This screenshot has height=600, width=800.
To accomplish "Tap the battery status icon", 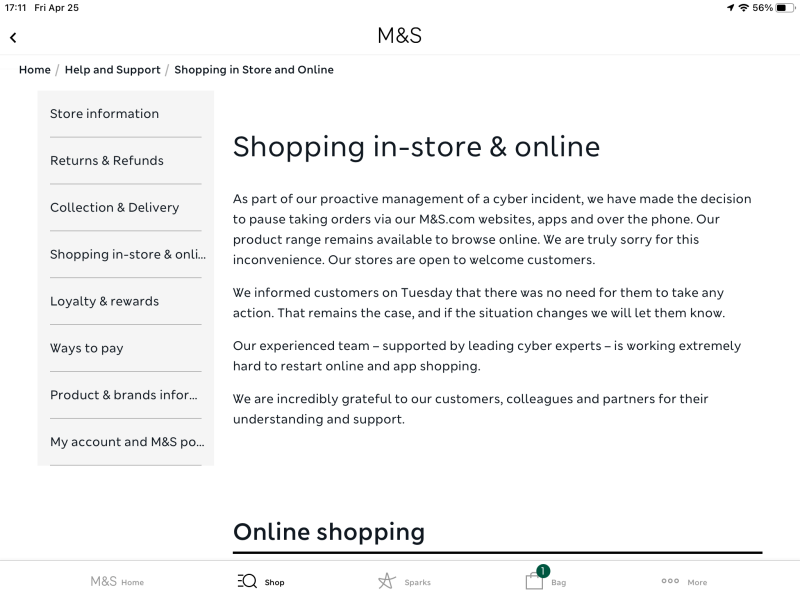I will (x=785, y=8).
